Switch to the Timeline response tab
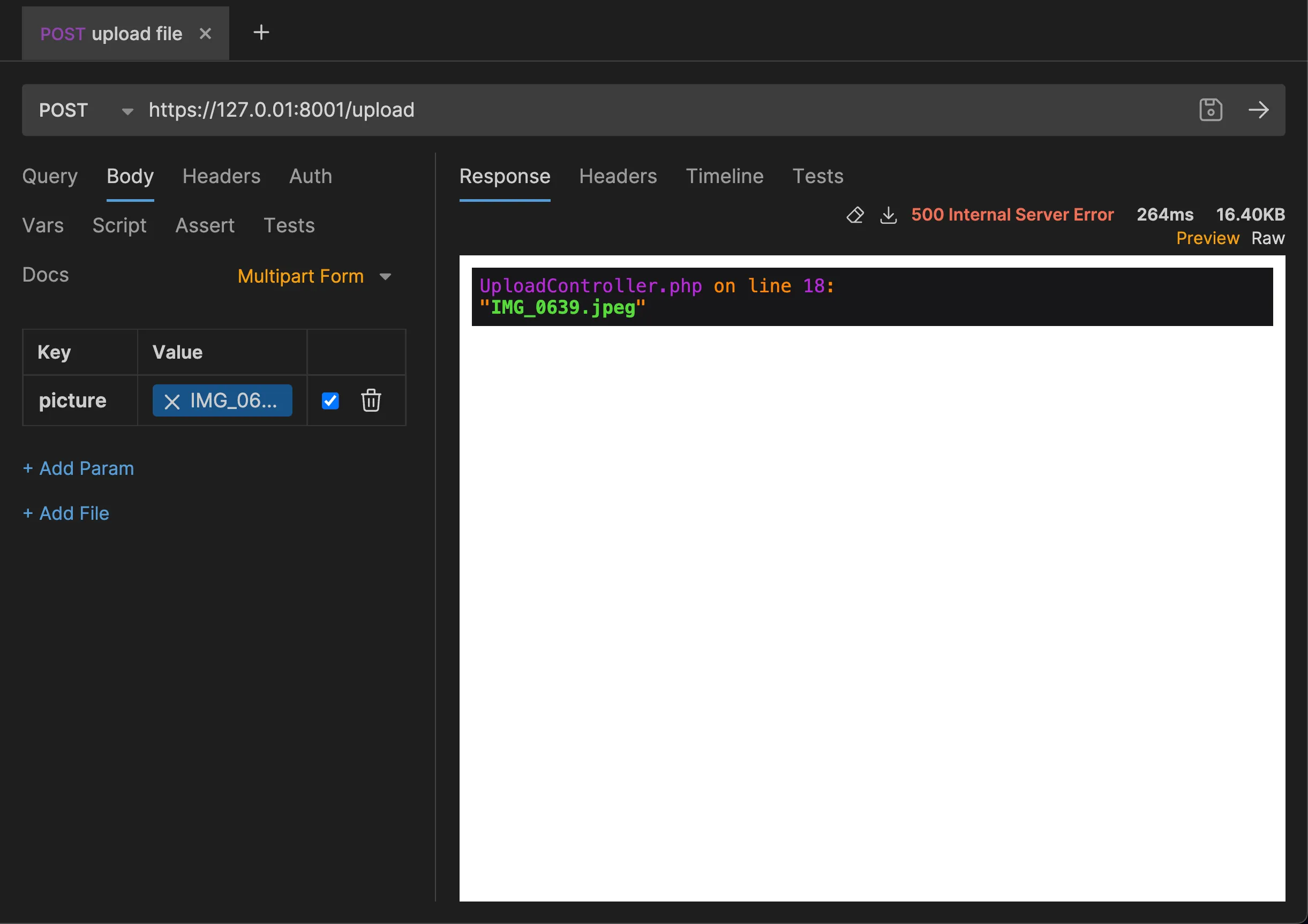This screenshot has width=1308, height=924. (x=724, y=176)
